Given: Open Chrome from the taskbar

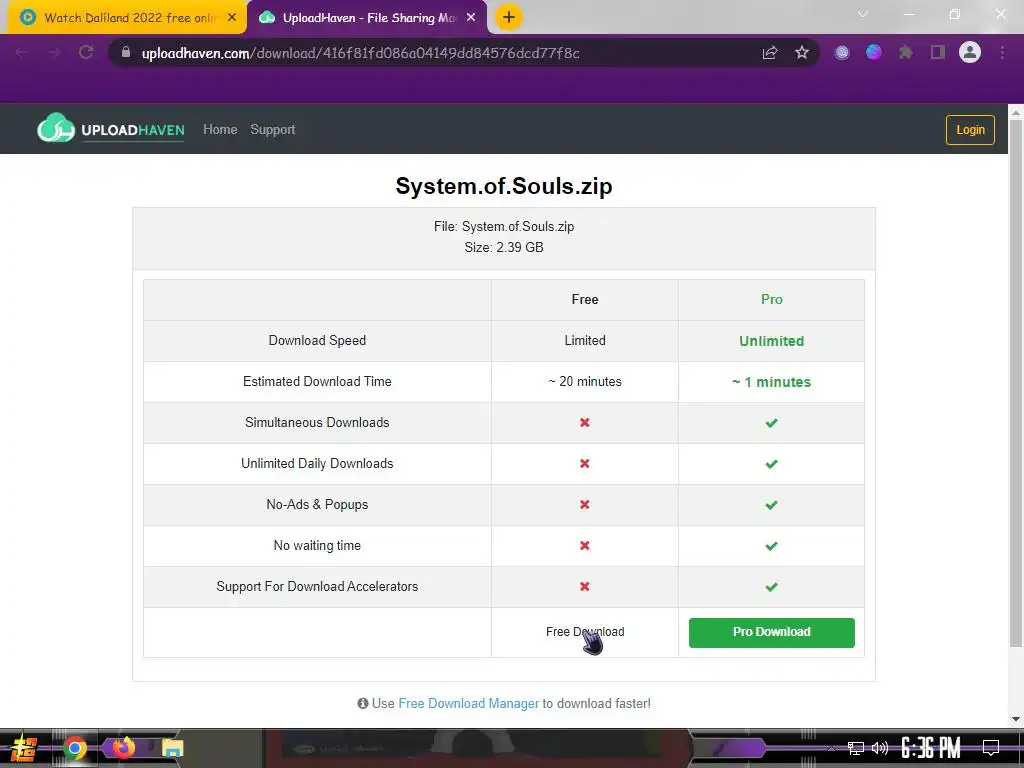Looking at the screenshot, I should tap(74, 748).
